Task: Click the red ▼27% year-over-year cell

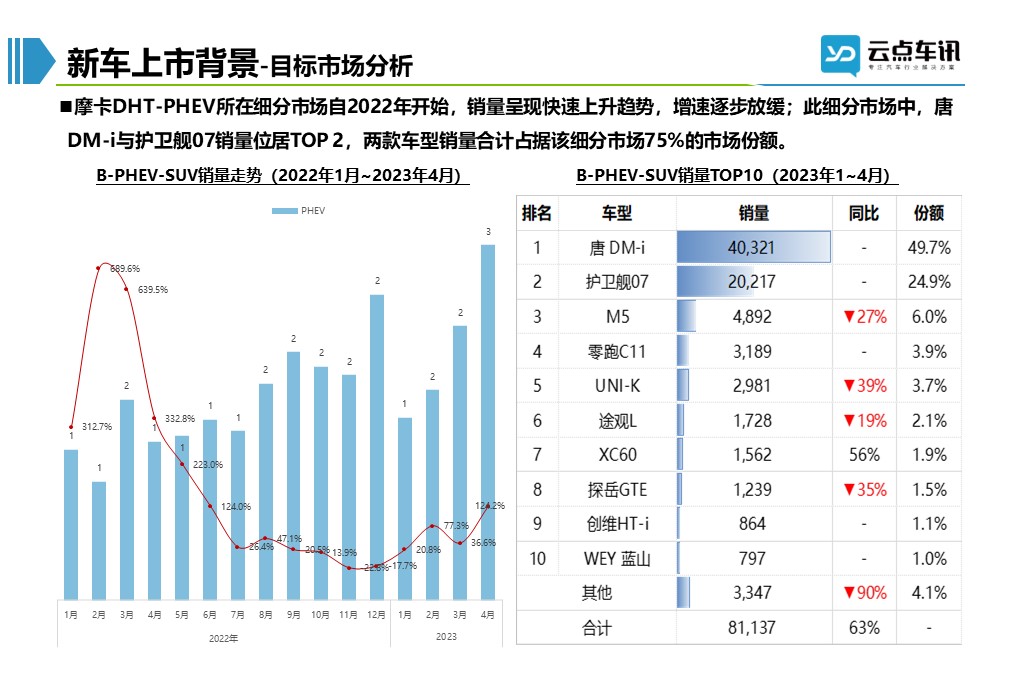Action: coord(865,317)
